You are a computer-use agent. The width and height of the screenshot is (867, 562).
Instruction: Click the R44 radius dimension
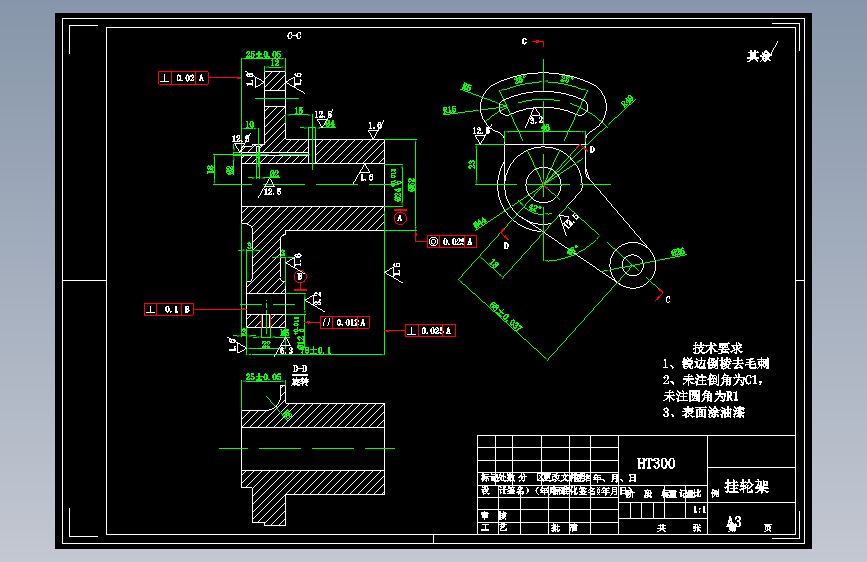coord(480,223)
